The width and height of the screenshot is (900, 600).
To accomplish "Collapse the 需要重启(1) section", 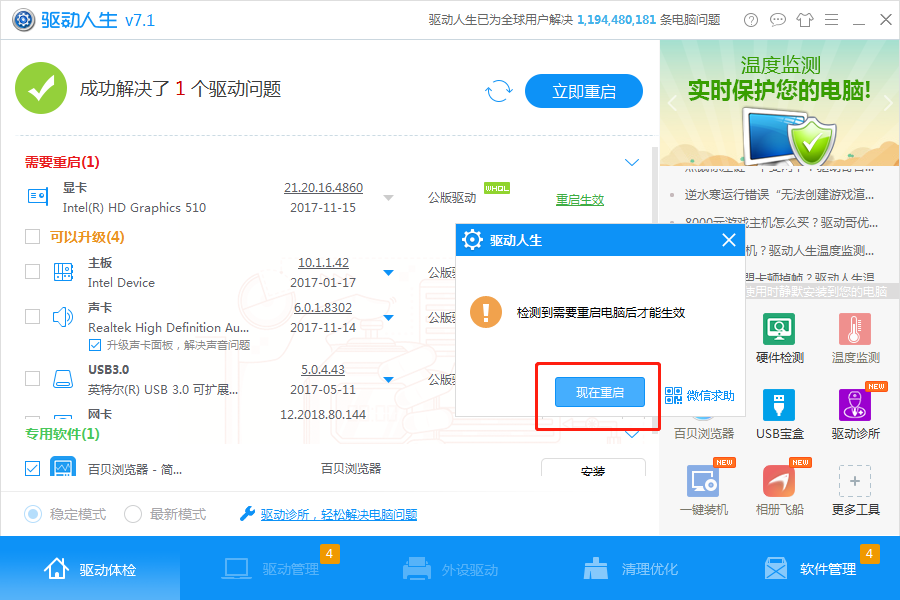I will [631, 161].
